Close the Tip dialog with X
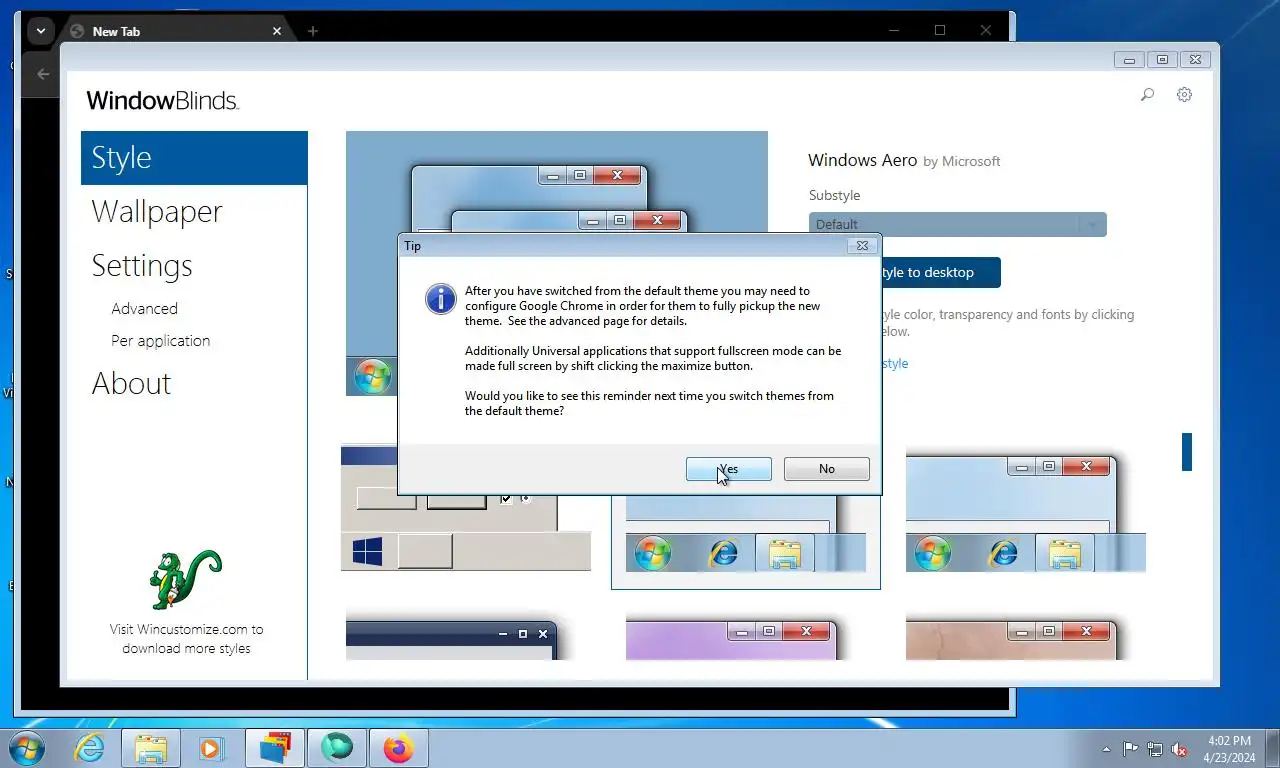Image resolution: width=1280 pixels, height=768 pixels. tap(862, 245)
